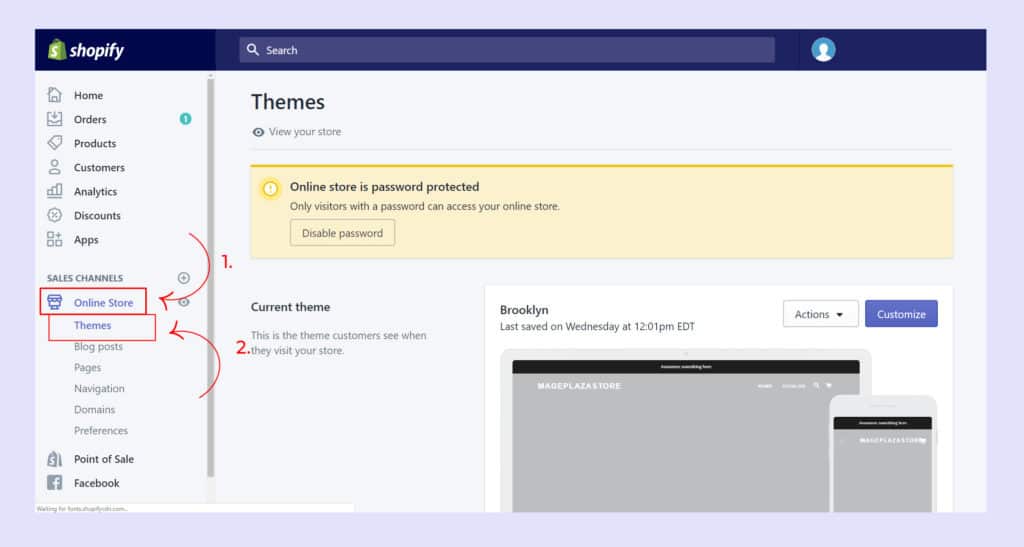1024x547 pixels.
Task: Open the user account avatar
Action: tap(823, 50)
